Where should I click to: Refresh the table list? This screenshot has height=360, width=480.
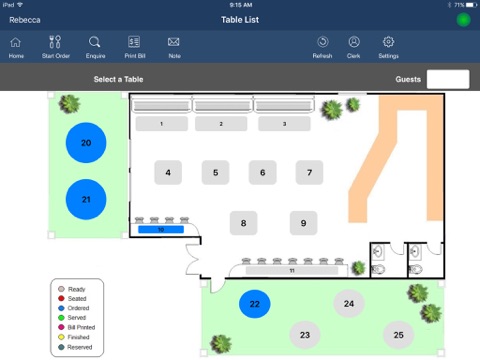coord(322,47)
